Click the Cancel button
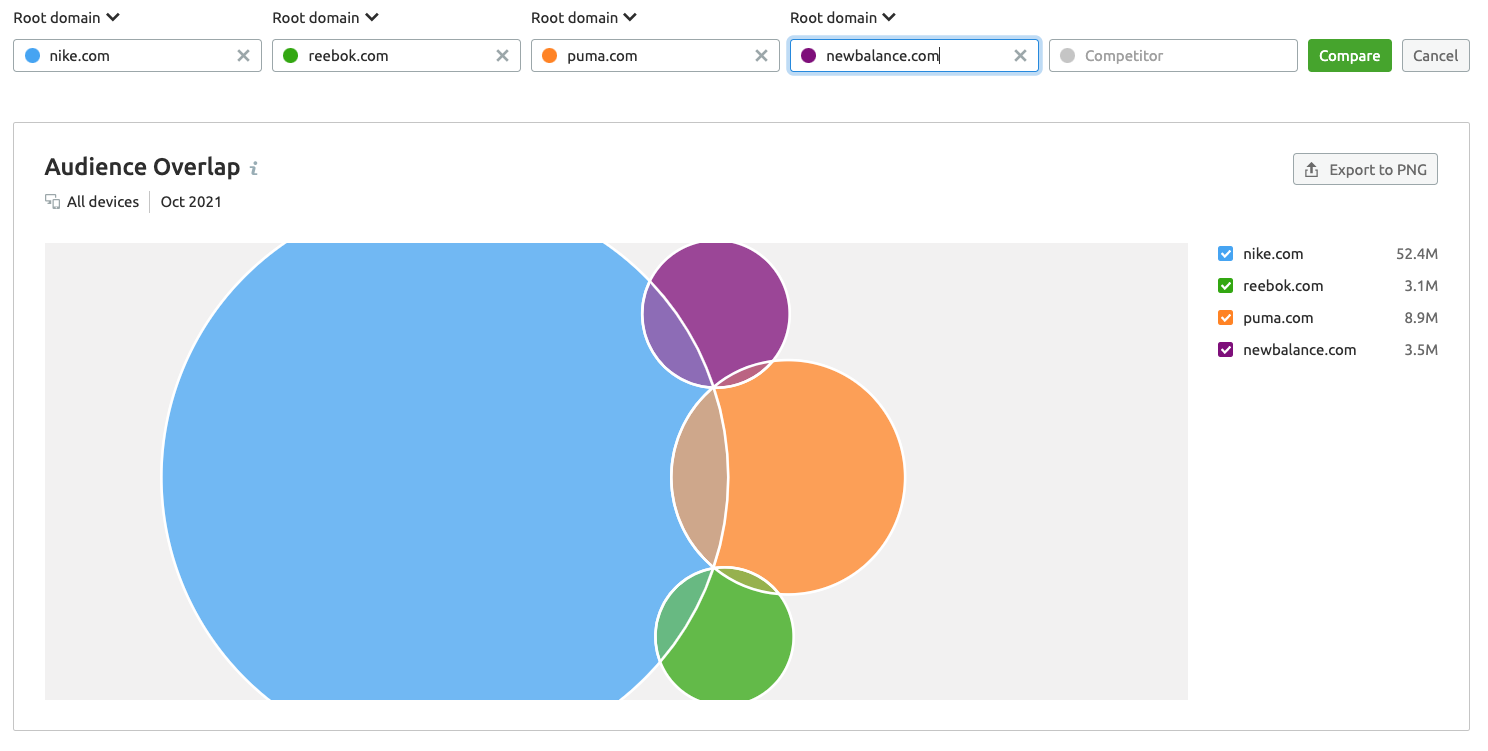This screenshot has height=751, width=1488. [1435, 56]
